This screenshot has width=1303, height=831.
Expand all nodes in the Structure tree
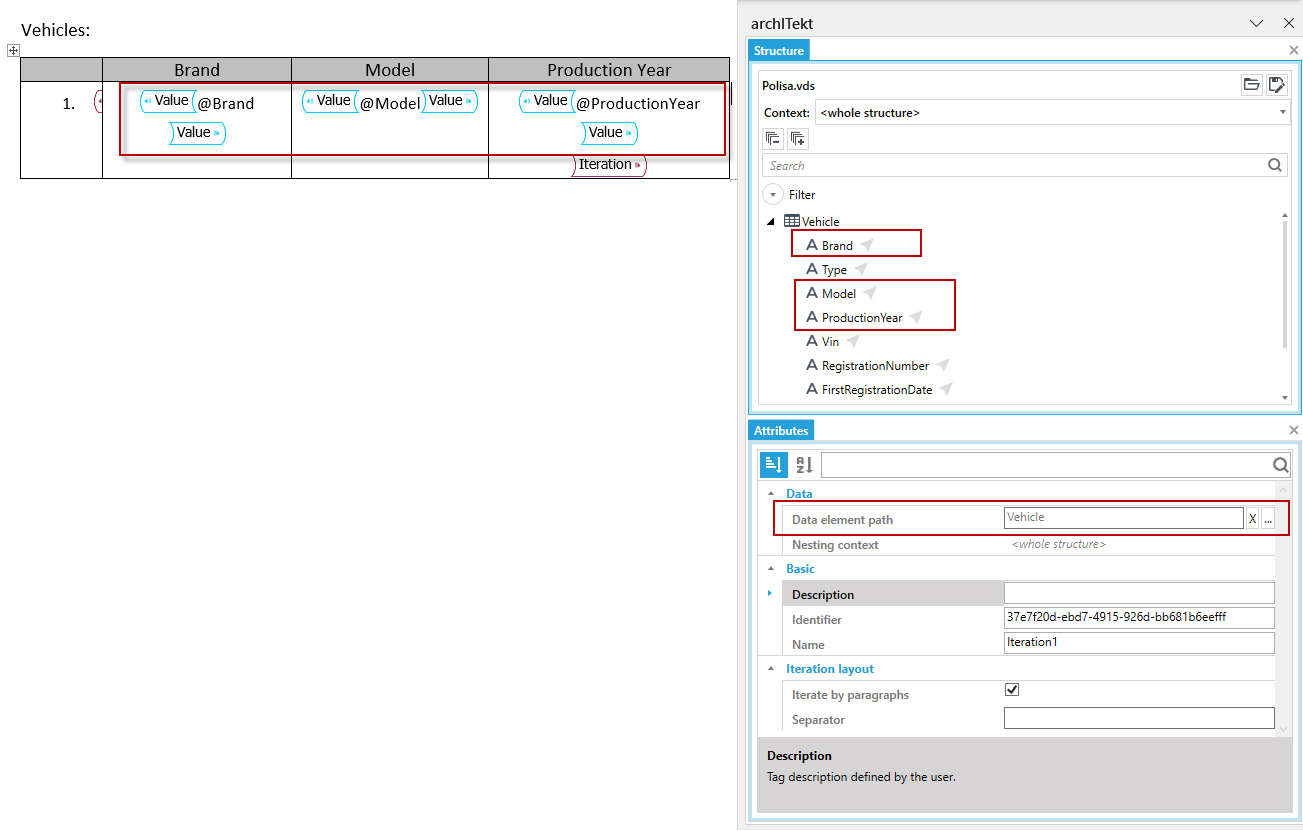797,139
